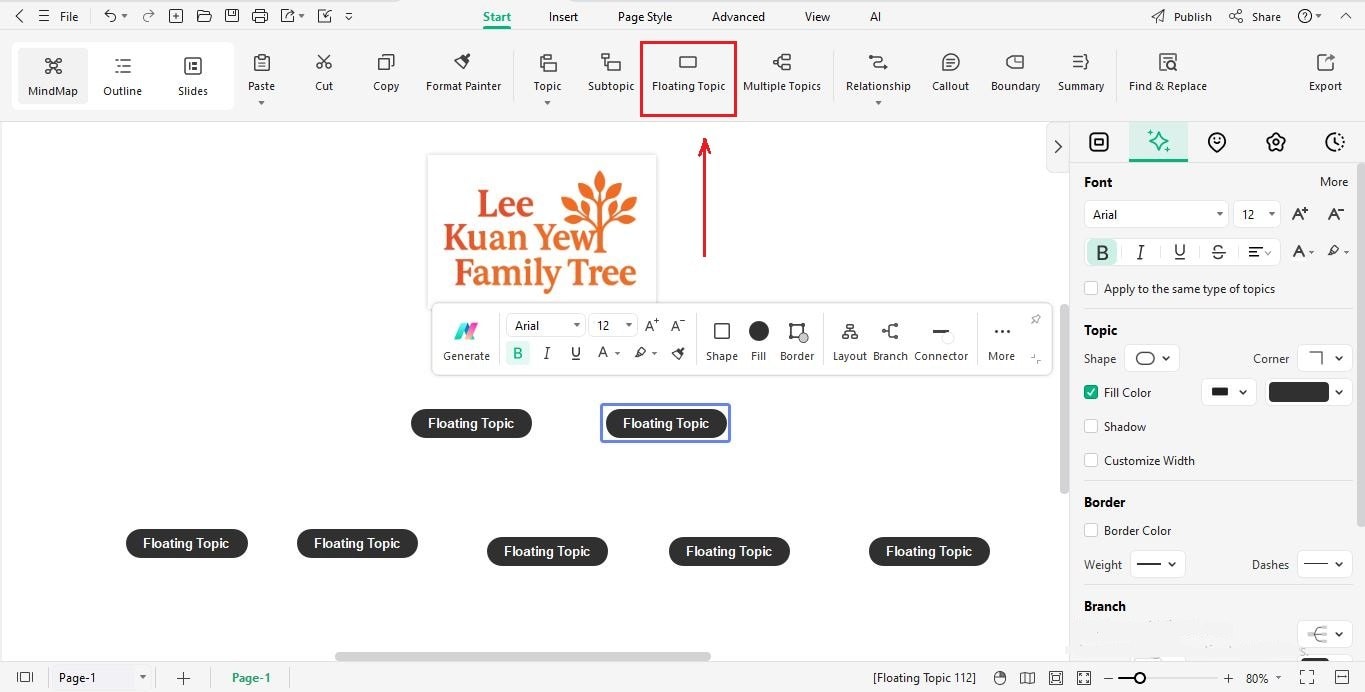Click the horizontal canvas scrollbar
1365x692 pixels.
(522, 657)
